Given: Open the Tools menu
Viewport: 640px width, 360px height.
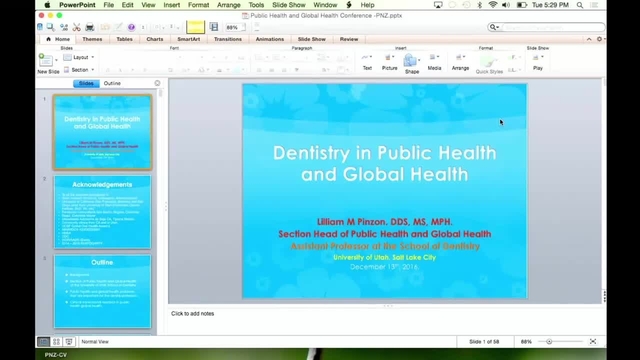Looking at the screenshot, I should click(x=256, y=5).
